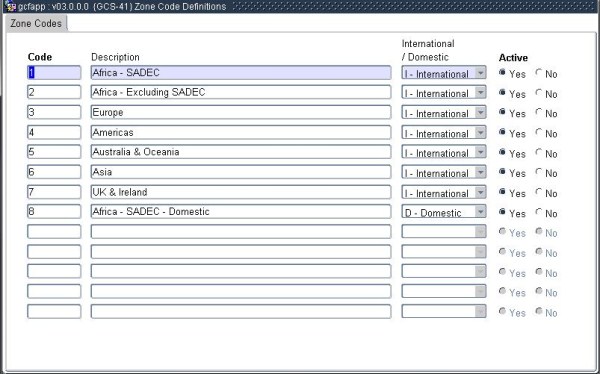This screenshot has width=600, height=374.
Task: Open the first empty International/Domestic dropdown
Action: (x=444, y=232)
